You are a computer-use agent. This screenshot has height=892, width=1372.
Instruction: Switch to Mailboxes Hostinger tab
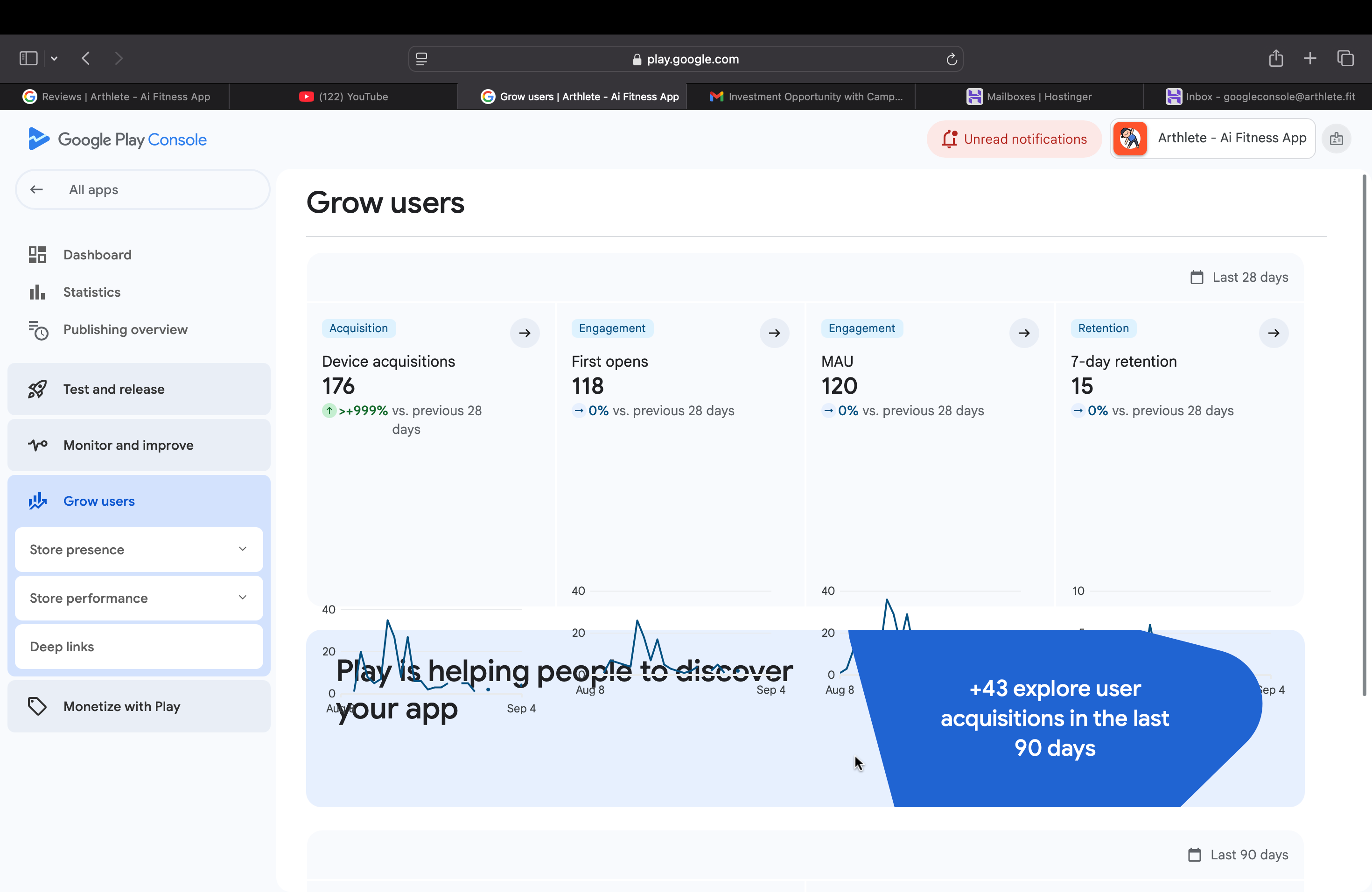1029,97
